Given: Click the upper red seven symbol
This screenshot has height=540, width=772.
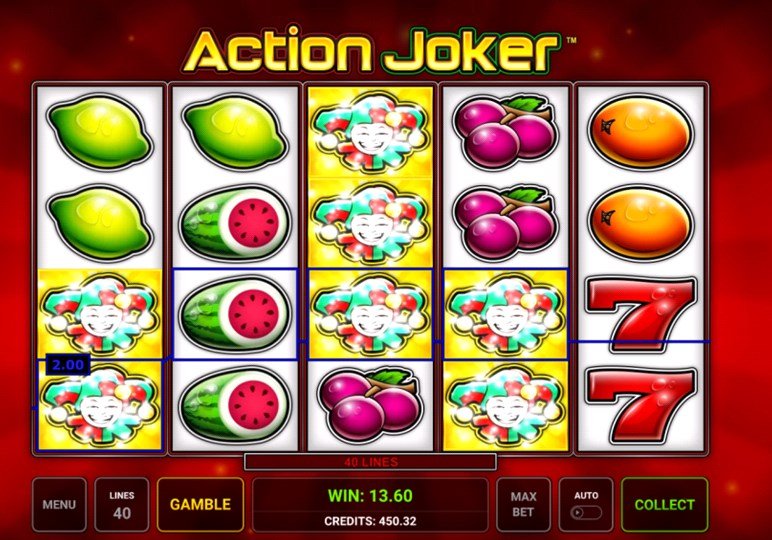Looking at the screenshot, I should click(641, 313).
